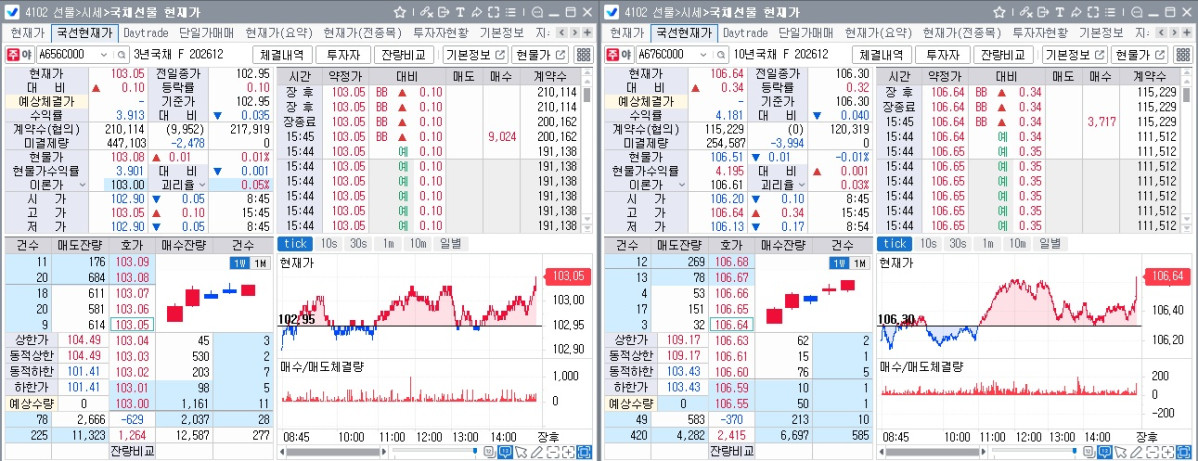Screen dimensions: 1198x461
Task: Switch to 현재가 tab in left window
Action: click(x=28, y=33)
